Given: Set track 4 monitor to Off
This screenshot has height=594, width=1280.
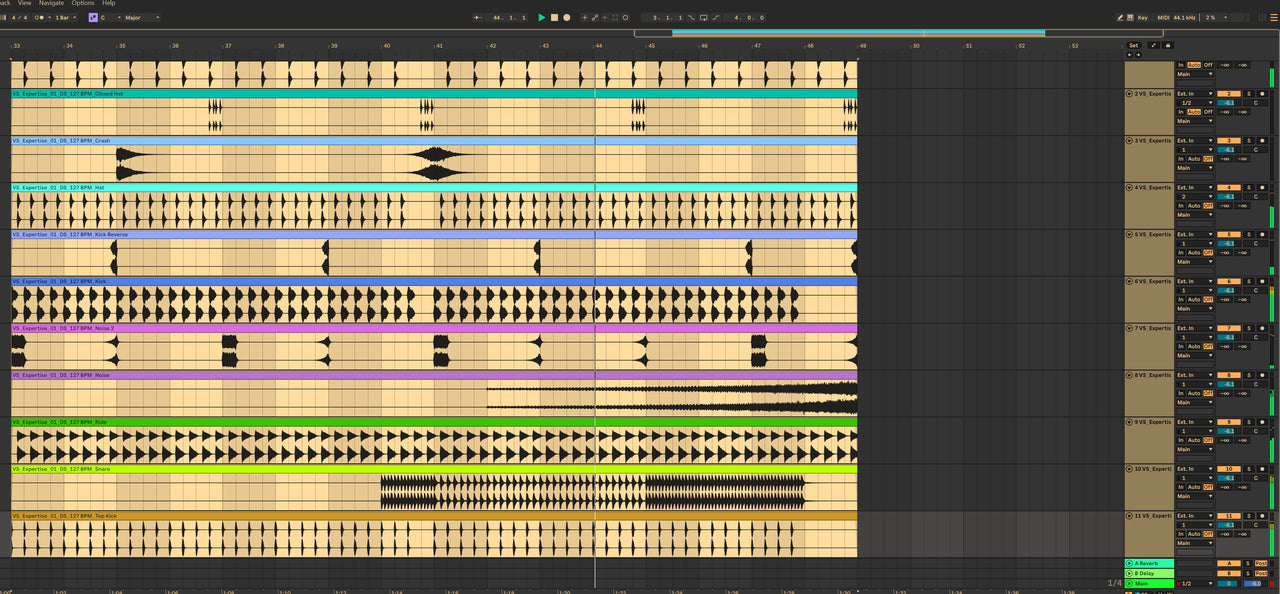Looking at the screenshot, I should pyautogui.click(x=1208, y=206).
